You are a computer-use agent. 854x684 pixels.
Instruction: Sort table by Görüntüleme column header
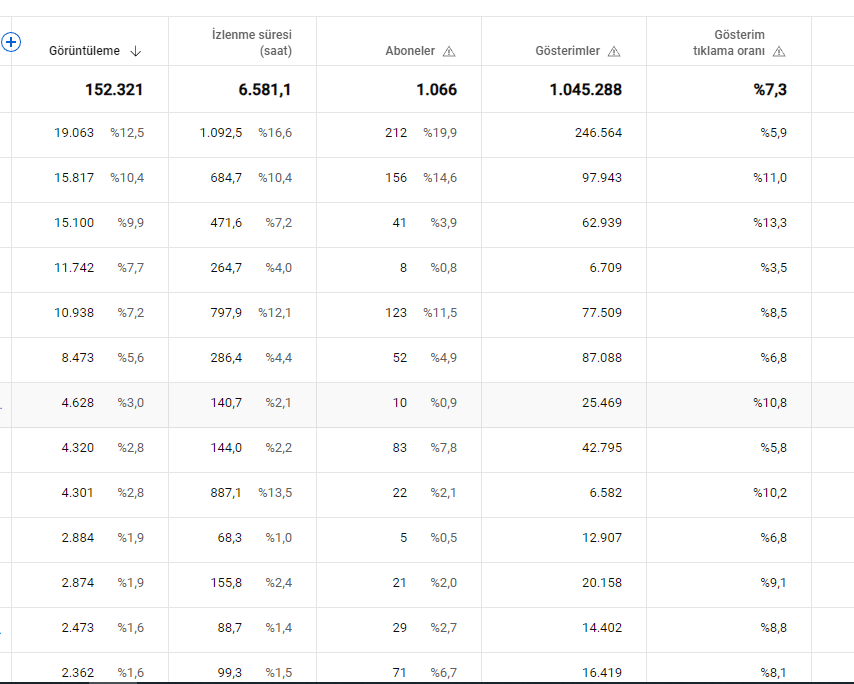84,51
